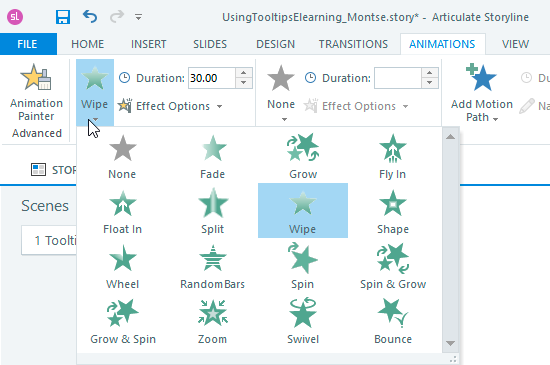The height and width of the screenshot is (365, 550).
Task: Click the Storyline app logo icon
Action: tap(15, 16)
